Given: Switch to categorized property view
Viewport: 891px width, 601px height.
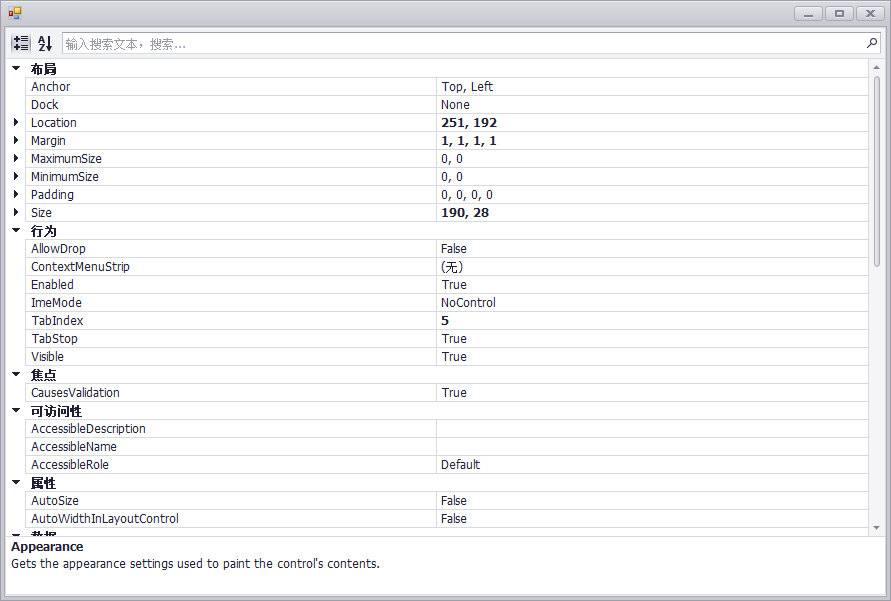Looking at the screenshot, I should (x=21, y=43).
